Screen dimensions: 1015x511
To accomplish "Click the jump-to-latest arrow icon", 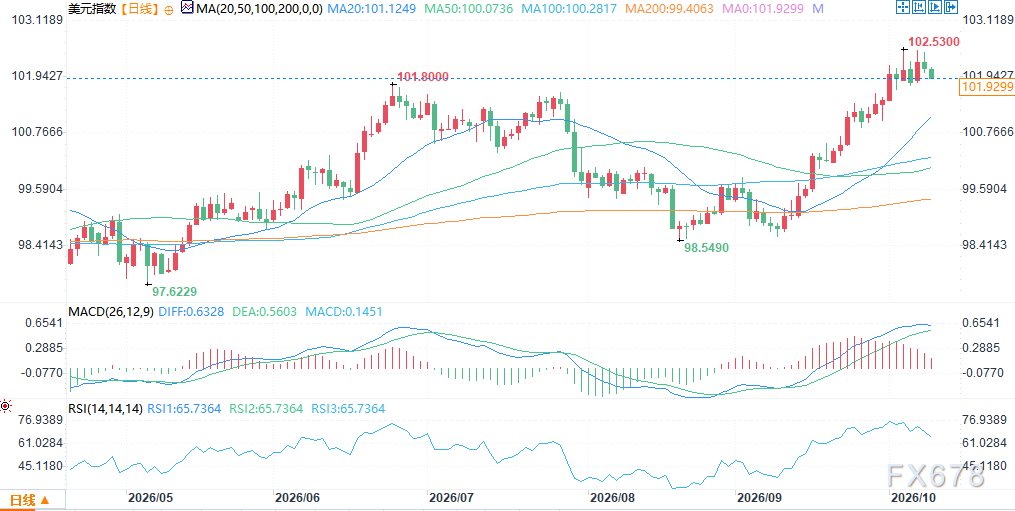I will (x=951, y=7).
